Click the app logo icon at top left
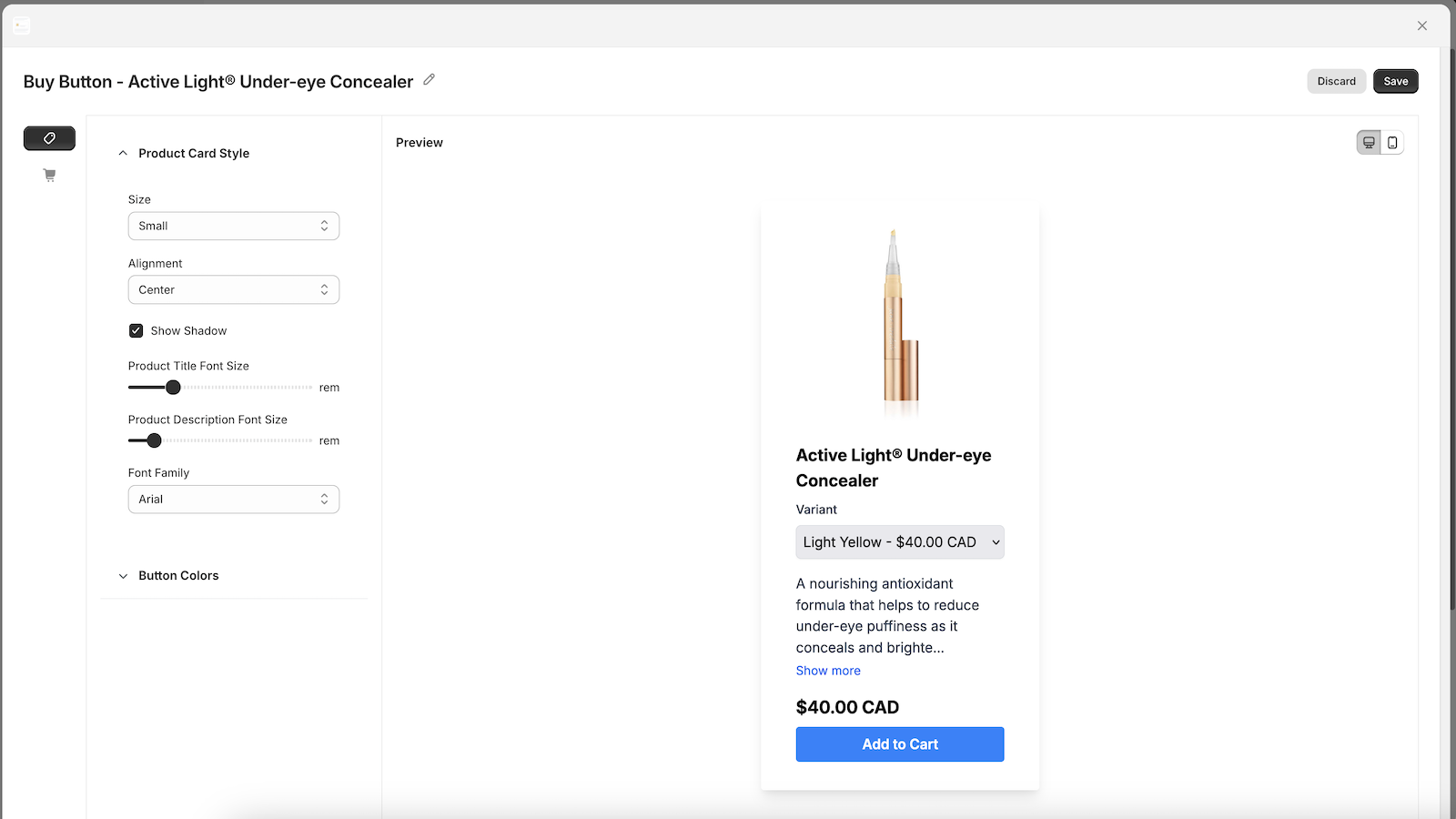This screenshot has height=819, width=1456. click(21, 25)
